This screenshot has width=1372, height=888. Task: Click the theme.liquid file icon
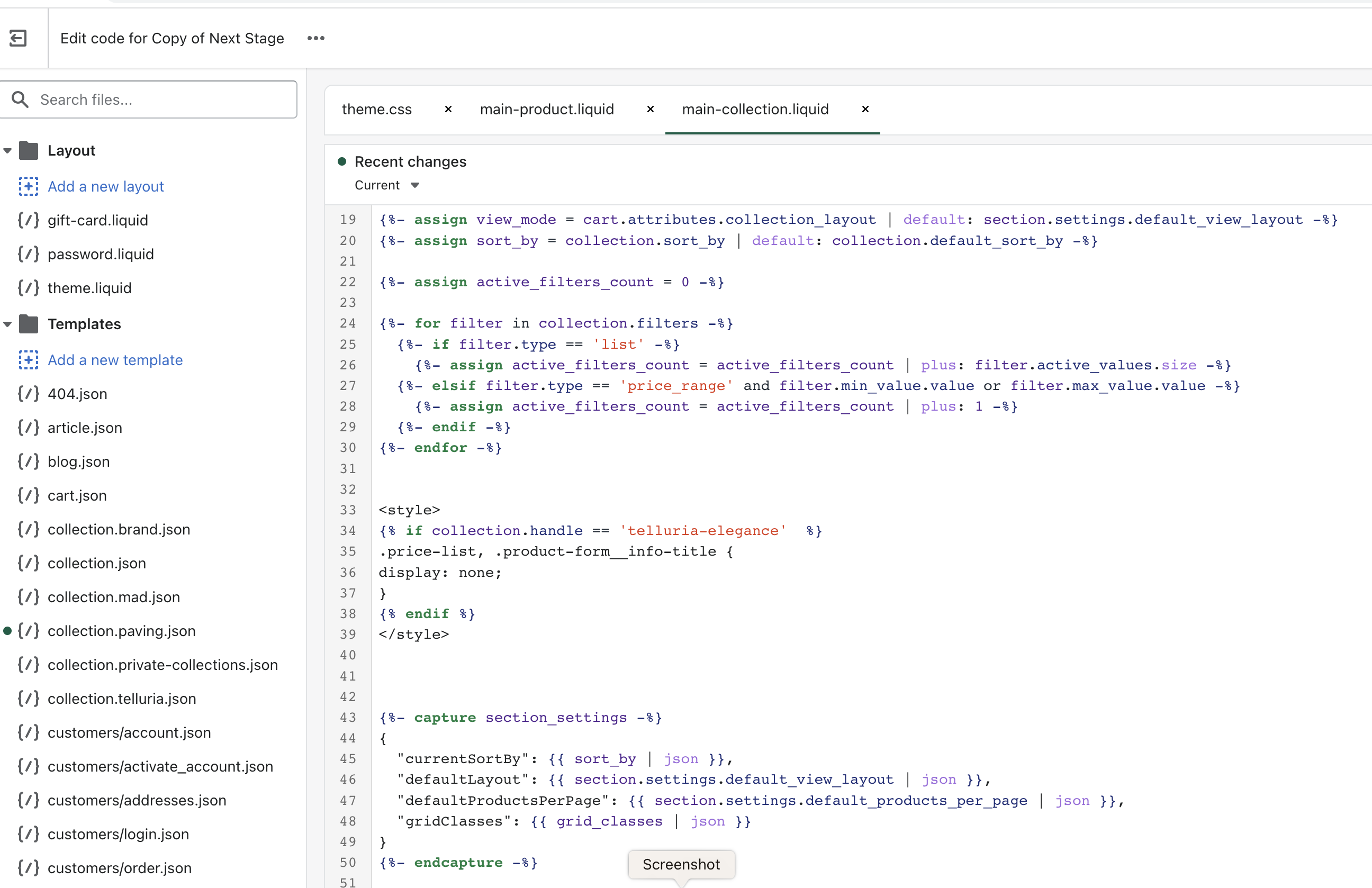(x=28, y=288)
